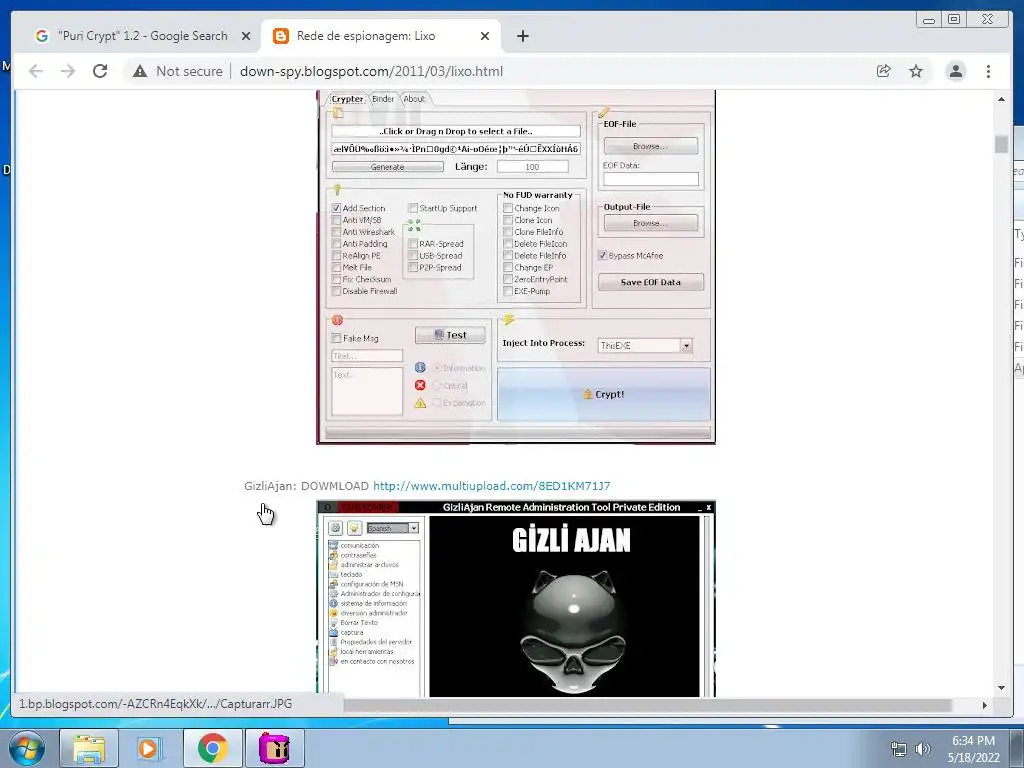This screenshot has width=1024, height=768.
Task: Open the GizliAjan language dropdown
Action: point(413,528)
